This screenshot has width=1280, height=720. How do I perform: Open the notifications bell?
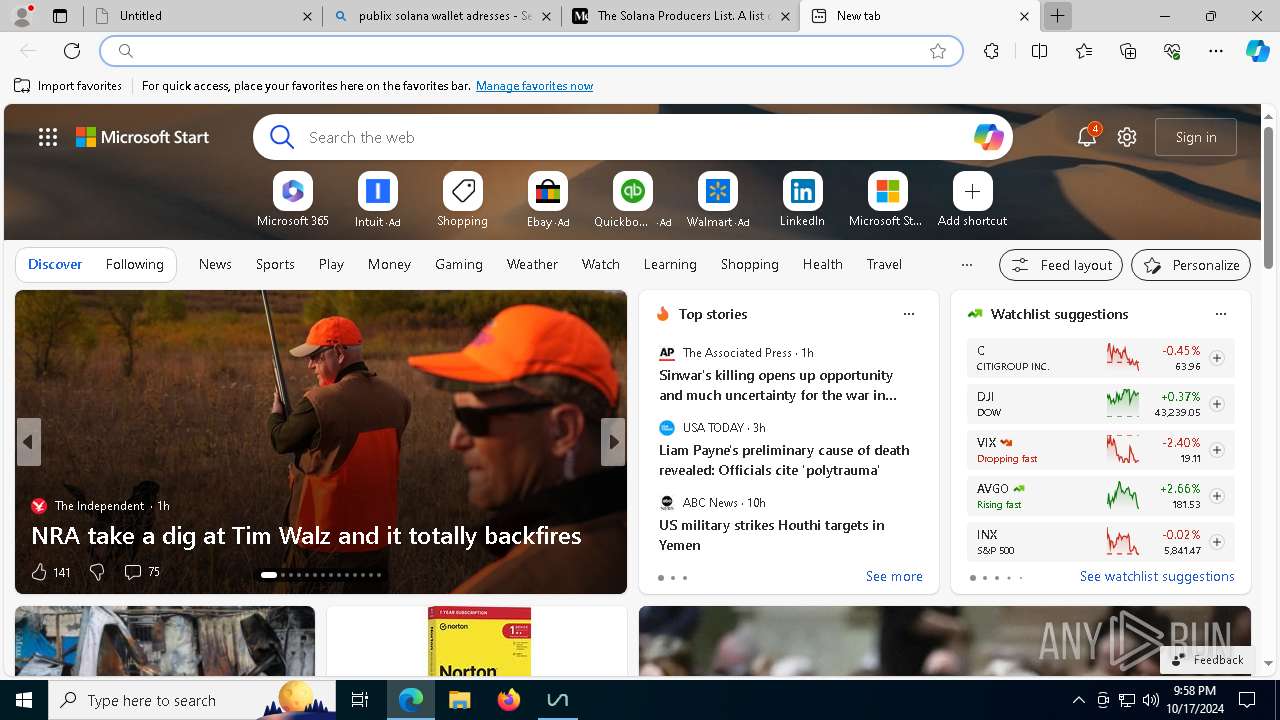[x=1087, y=137]
